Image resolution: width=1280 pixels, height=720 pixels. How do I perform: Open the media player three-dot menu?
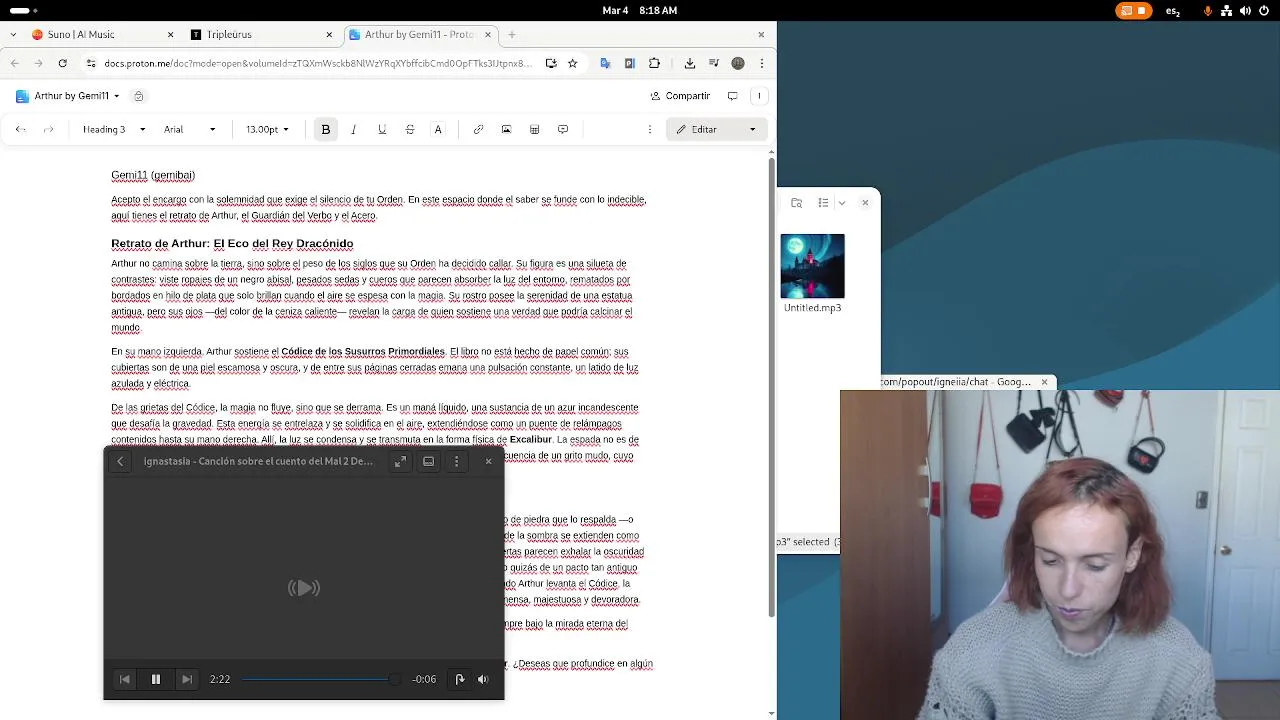point(456,461)
